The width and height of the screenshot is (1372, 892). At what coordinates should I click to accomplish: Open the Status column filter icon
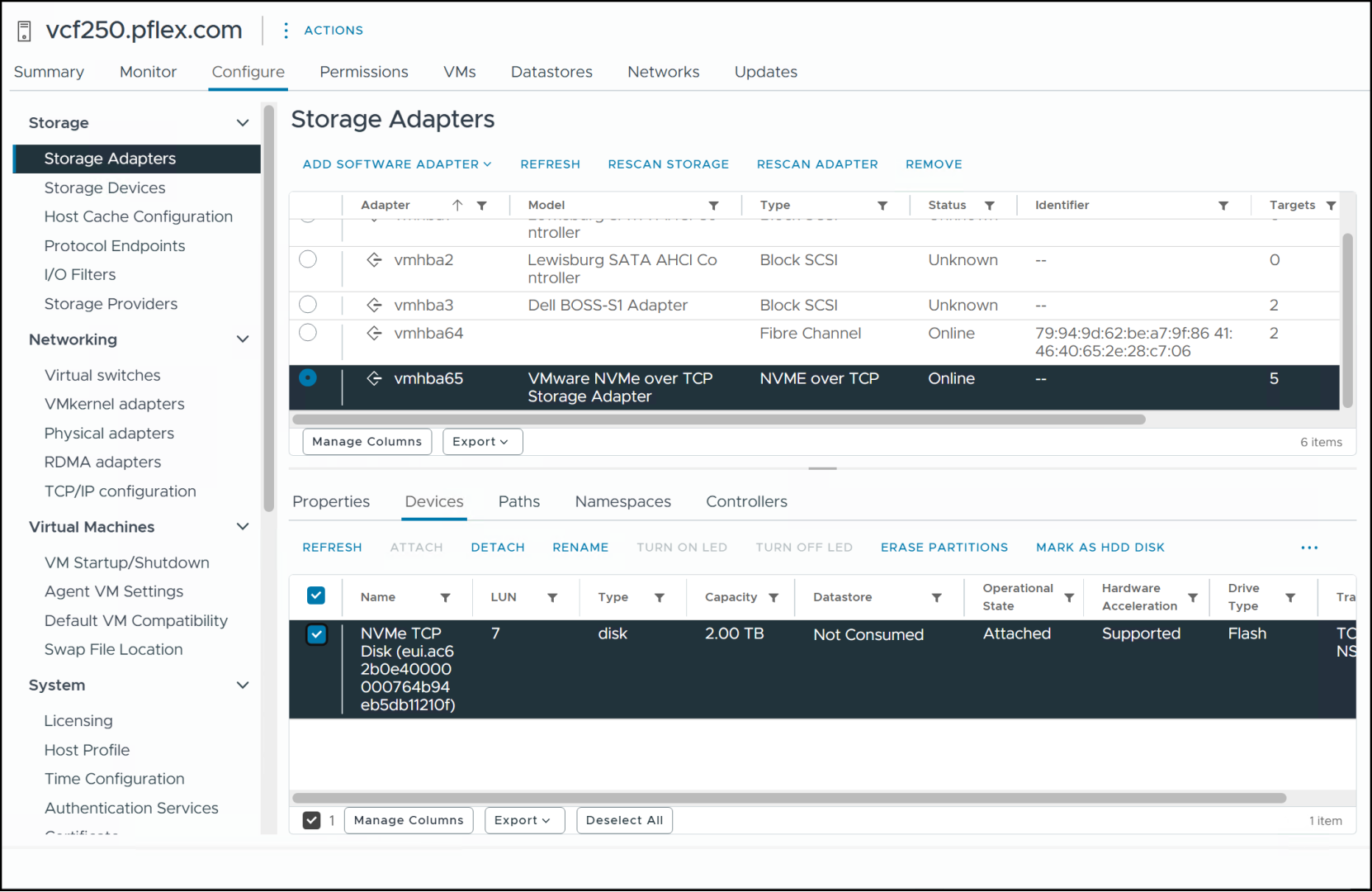click(990, 205)
